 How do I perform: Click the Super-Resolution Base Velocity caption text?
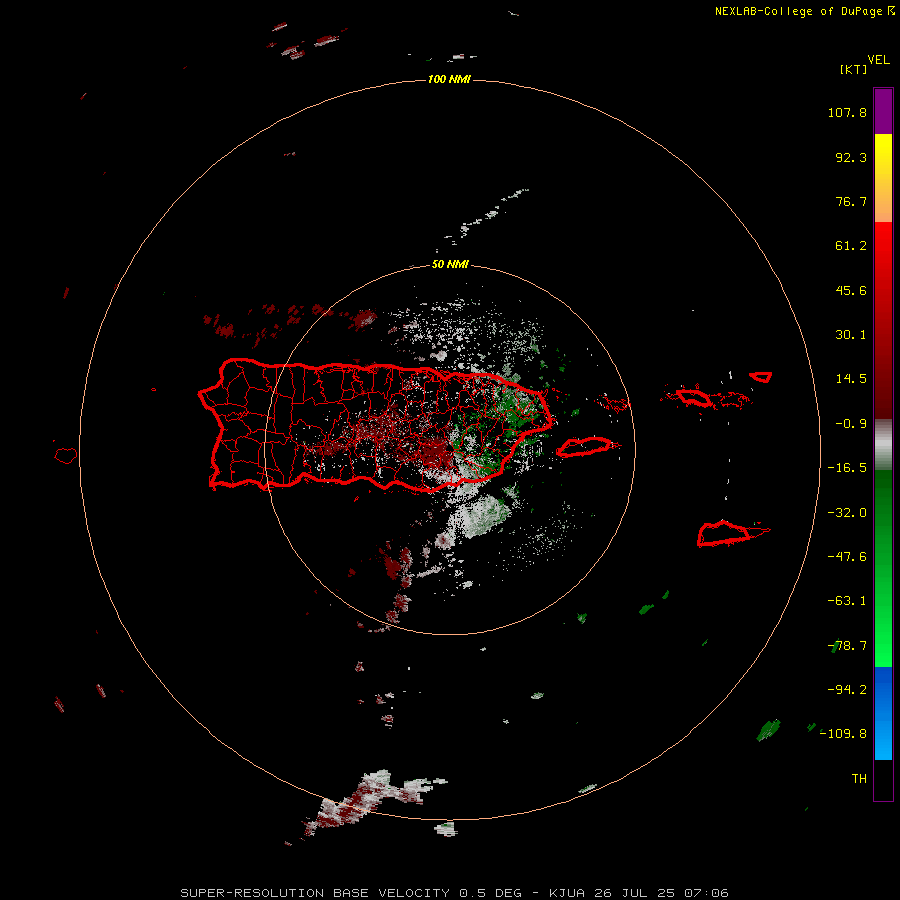click(x=455, y=893)
